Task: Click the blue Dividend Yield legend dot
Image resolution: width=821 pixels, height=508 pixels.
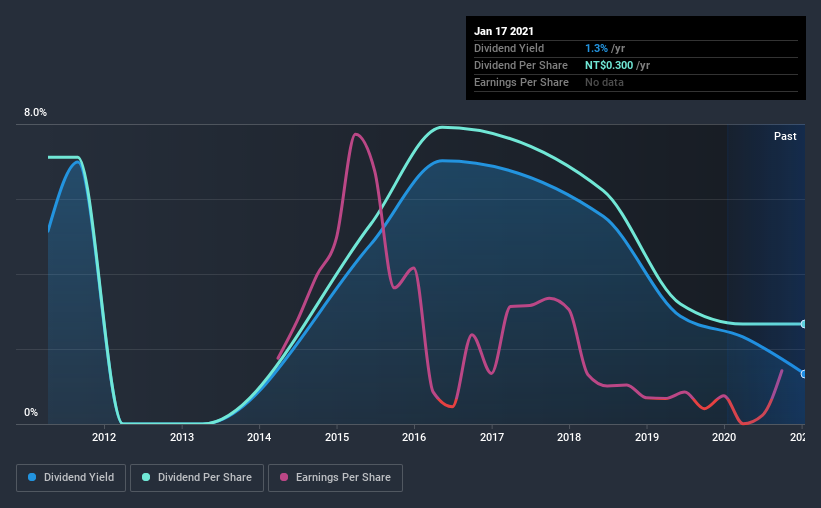Action: click(x=32, y=477)
